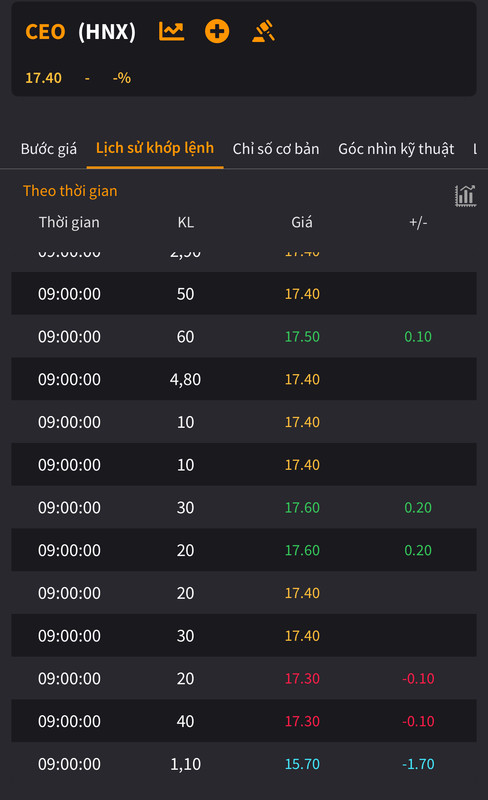Select the row with volume 4,80
This screenshot has width=488, height=800.
pos(244,379)
